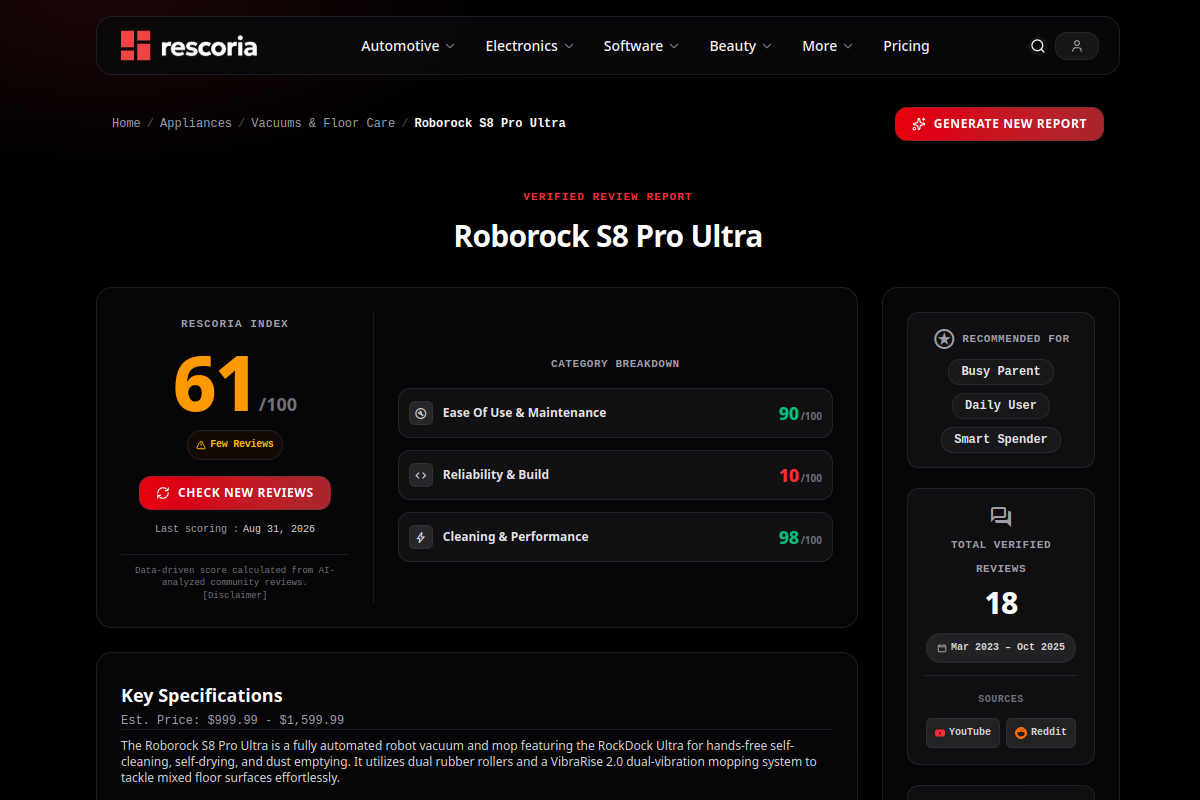This screenshot has width=1200, height=800.
Task: Go to Home breadcrumb
Action: click(126, 124)
